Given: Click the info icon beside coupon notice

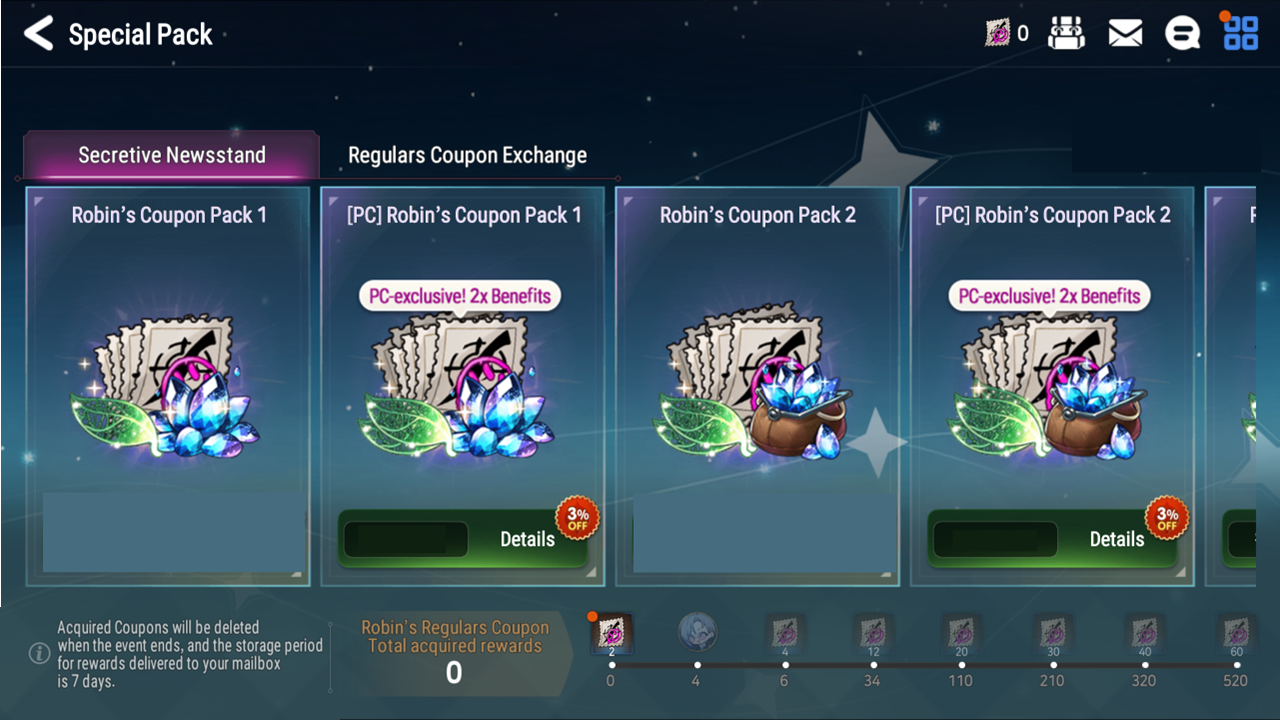Looking at the screenshot, I should pos(39,653).
